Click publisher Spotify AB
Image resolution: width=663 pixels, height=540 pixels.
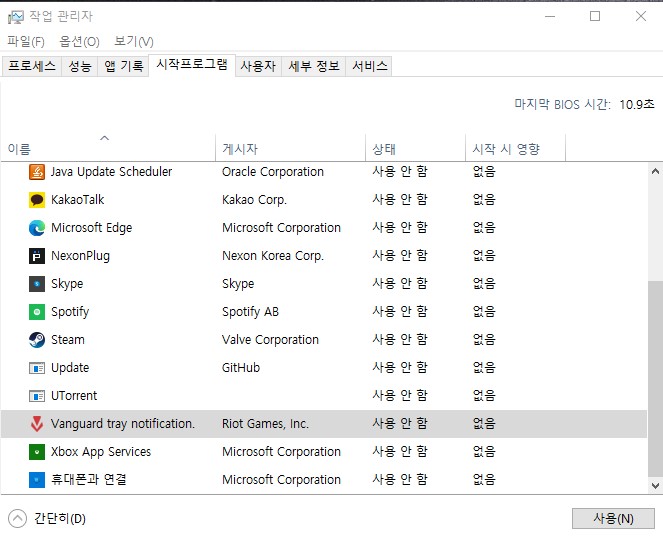tap(250, 312)
